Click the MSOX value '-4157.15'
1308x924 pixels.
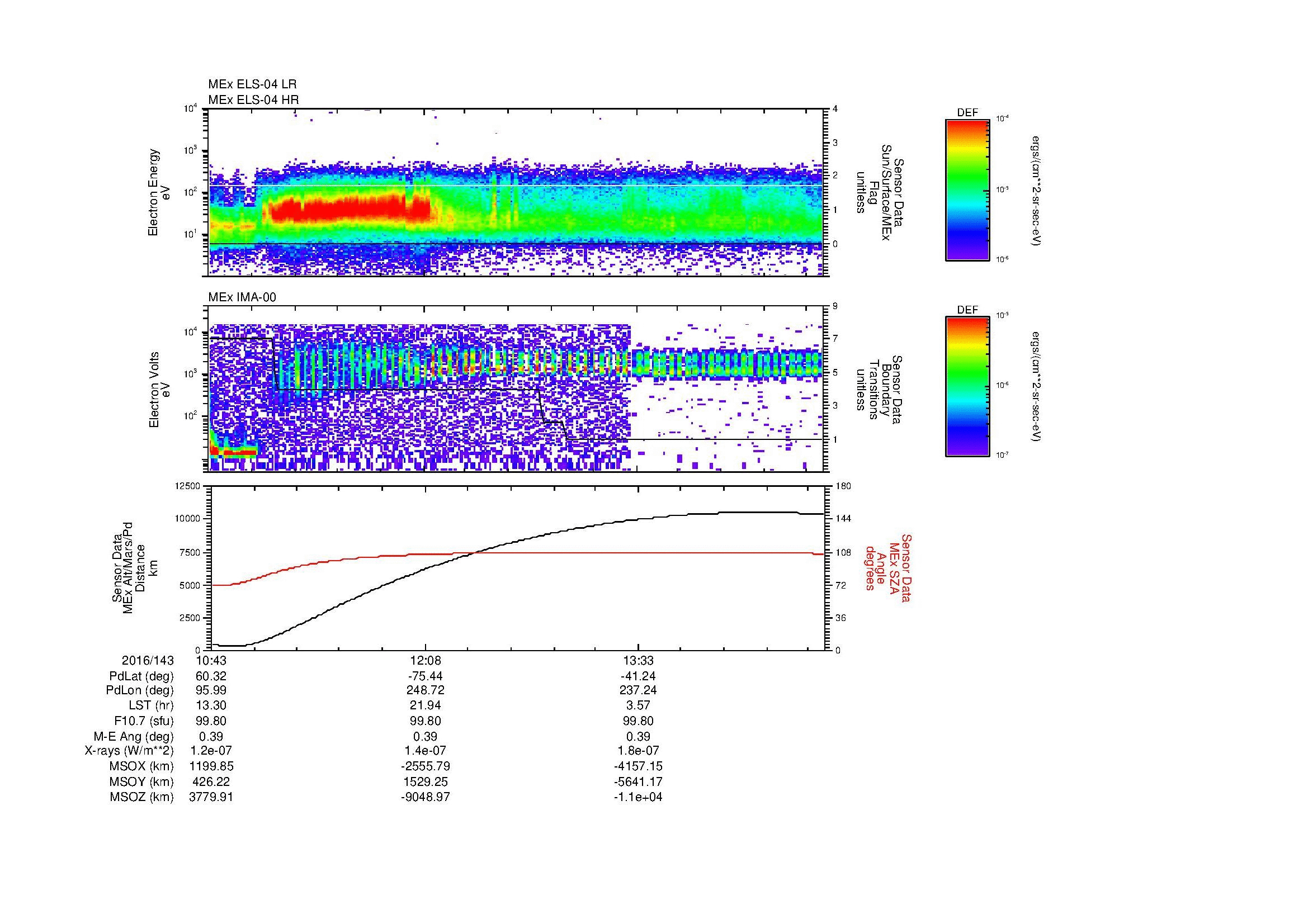tap(638, 766)
